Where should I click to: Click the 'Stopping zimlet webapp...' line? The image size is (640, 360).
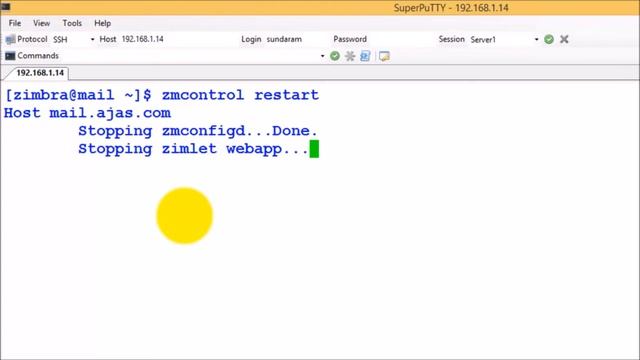(193, 149)
